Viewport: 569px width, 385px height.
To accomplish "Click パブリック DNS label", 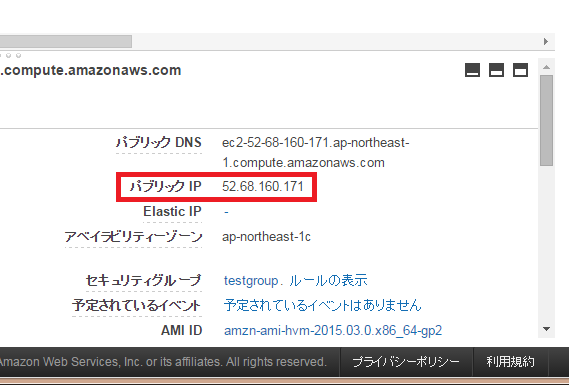I will 159,142.
